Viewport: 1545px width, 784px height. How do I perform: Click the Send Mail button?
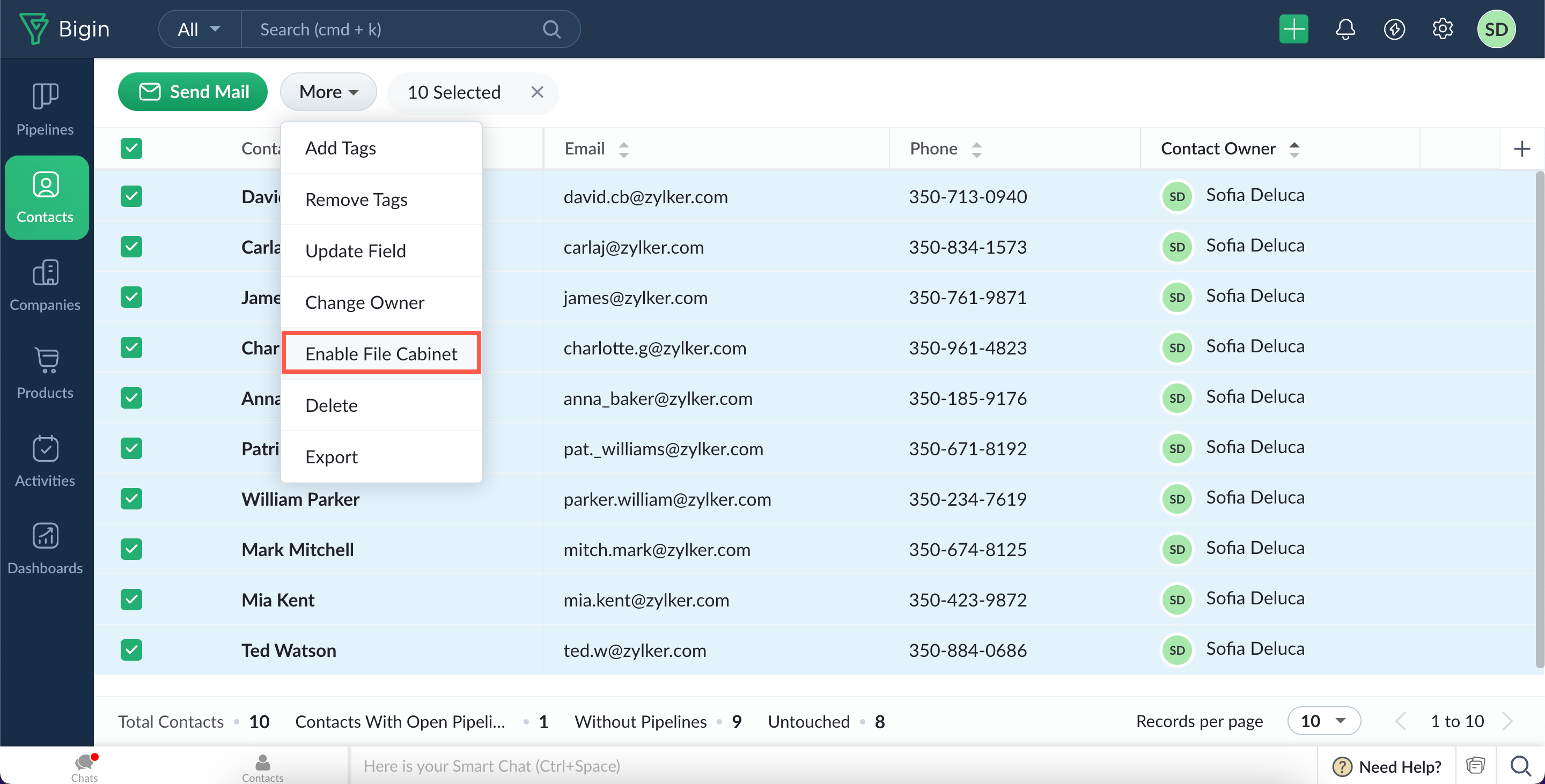(193, 92)
